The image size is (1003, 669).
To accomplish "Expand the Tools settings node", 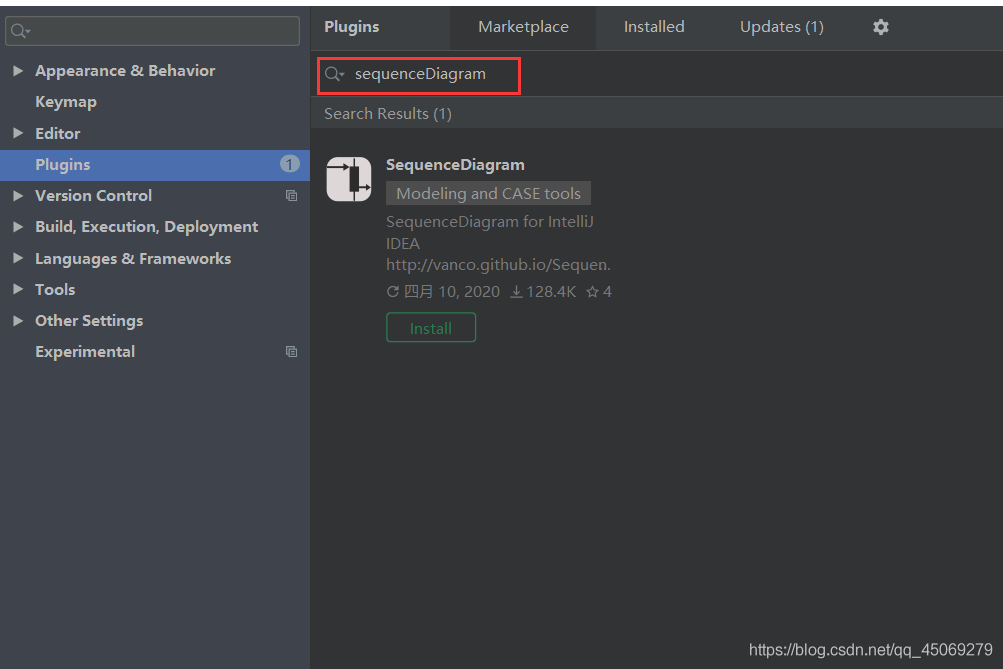I will 18,289.
